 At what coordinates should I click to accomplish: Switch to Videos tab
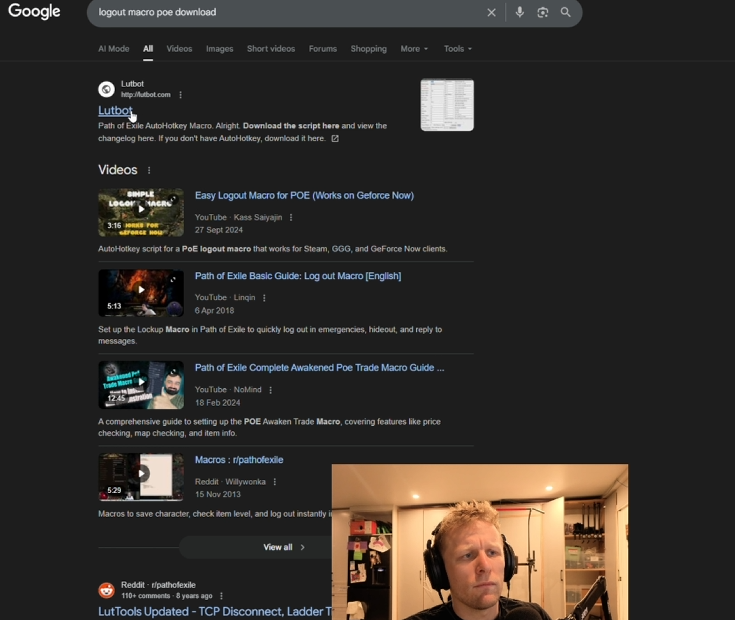[x=179, y=49]
